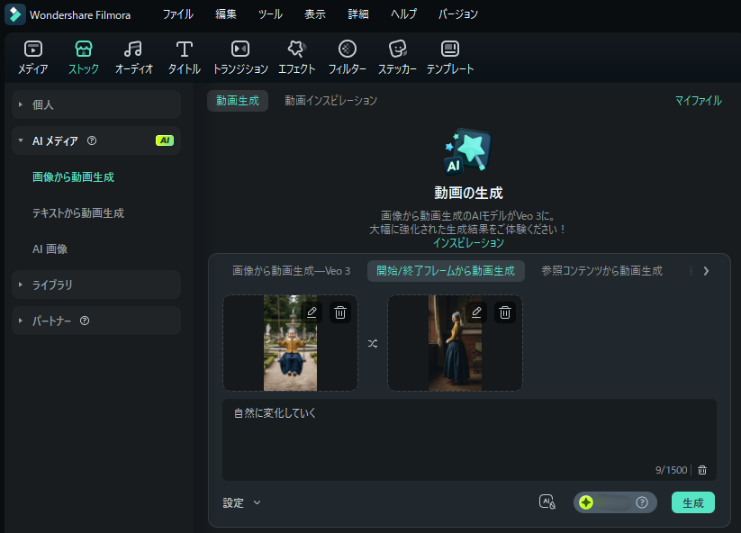The image size is (741, 533).
Task: Switch to the 動画インスピレーション tab
Action: (330, 101)
